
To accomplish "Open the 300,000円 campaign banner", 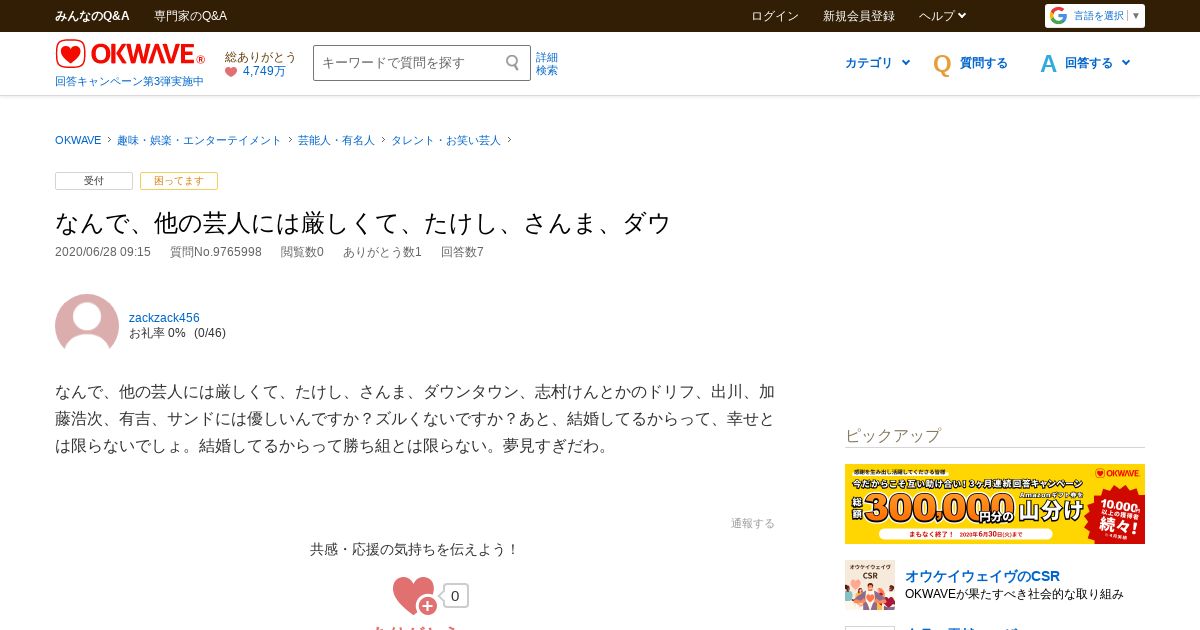I will [x=995, y=504].
